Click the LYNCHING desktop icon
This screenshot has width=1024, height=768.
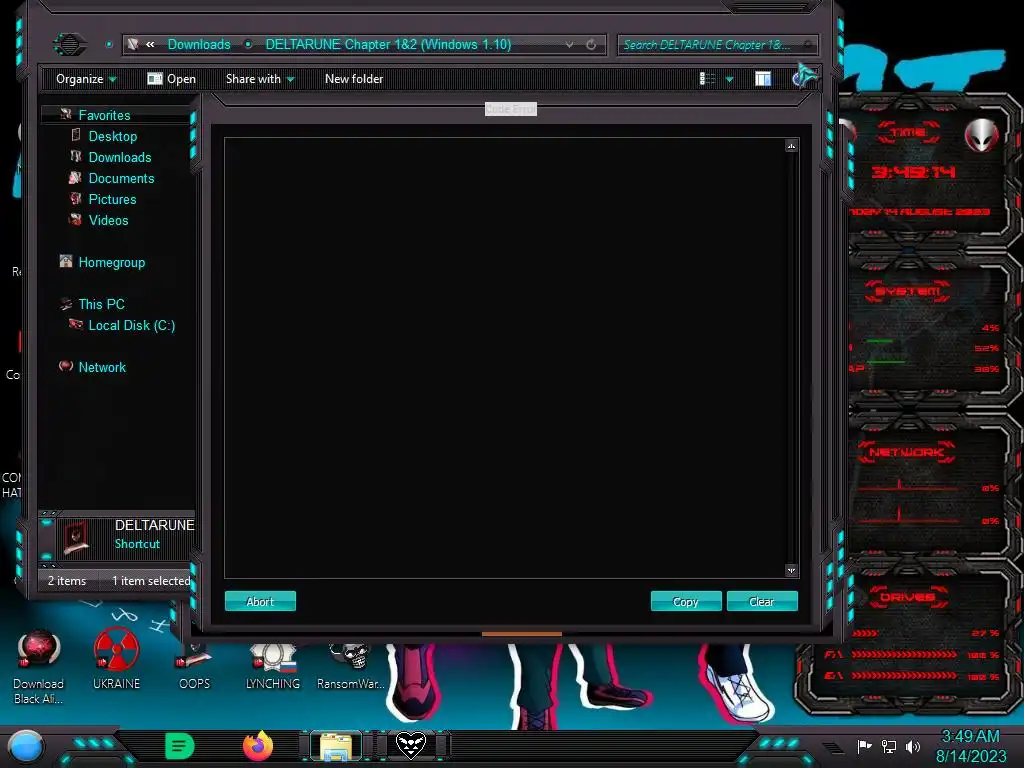point(273,666)
